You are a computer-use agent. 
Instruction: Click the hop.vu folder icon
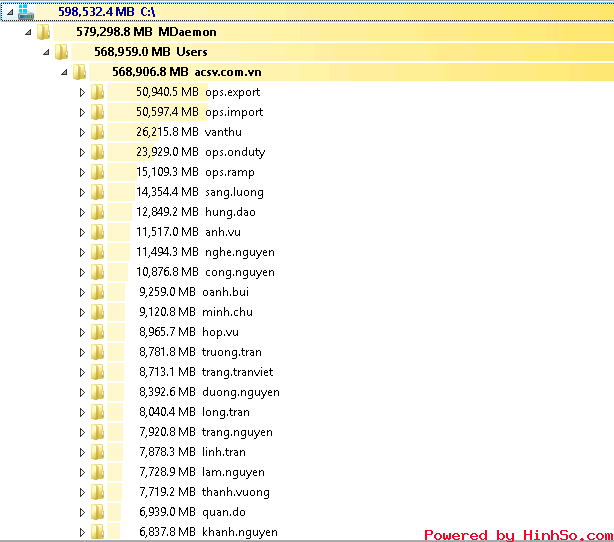[x=98, y=332]
